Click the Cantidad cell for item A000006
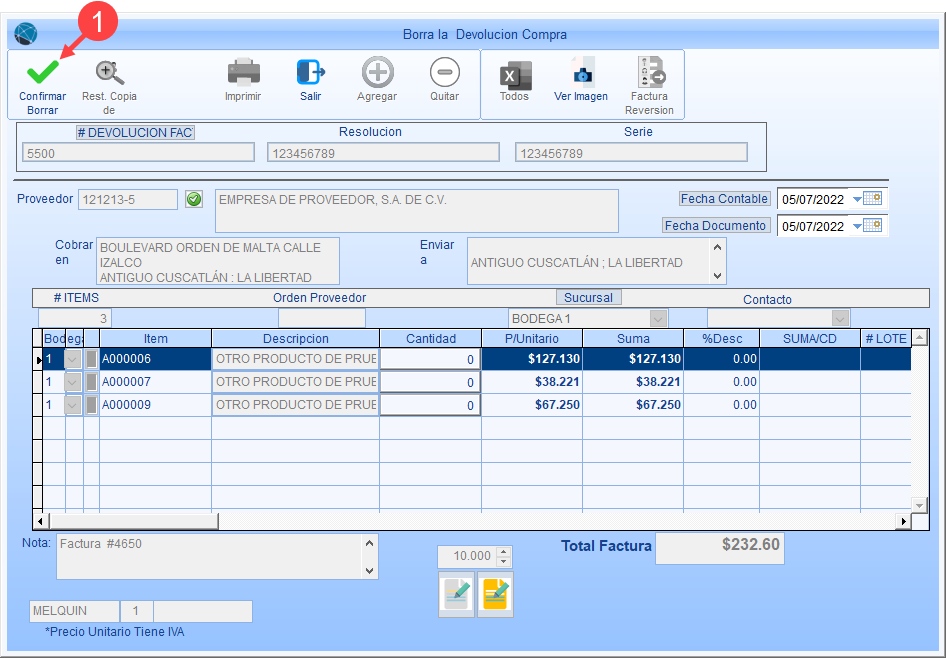The height and width of the screenshot is (658, 946). click(x=430, y=359)
